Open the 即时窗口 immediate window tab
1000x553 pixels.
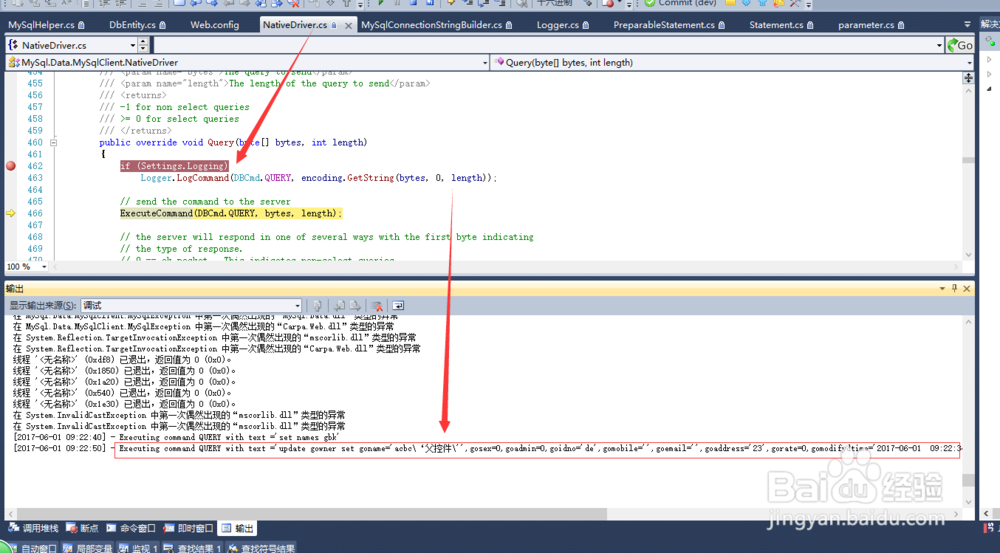pyautogui.click(x=188, y=528)
